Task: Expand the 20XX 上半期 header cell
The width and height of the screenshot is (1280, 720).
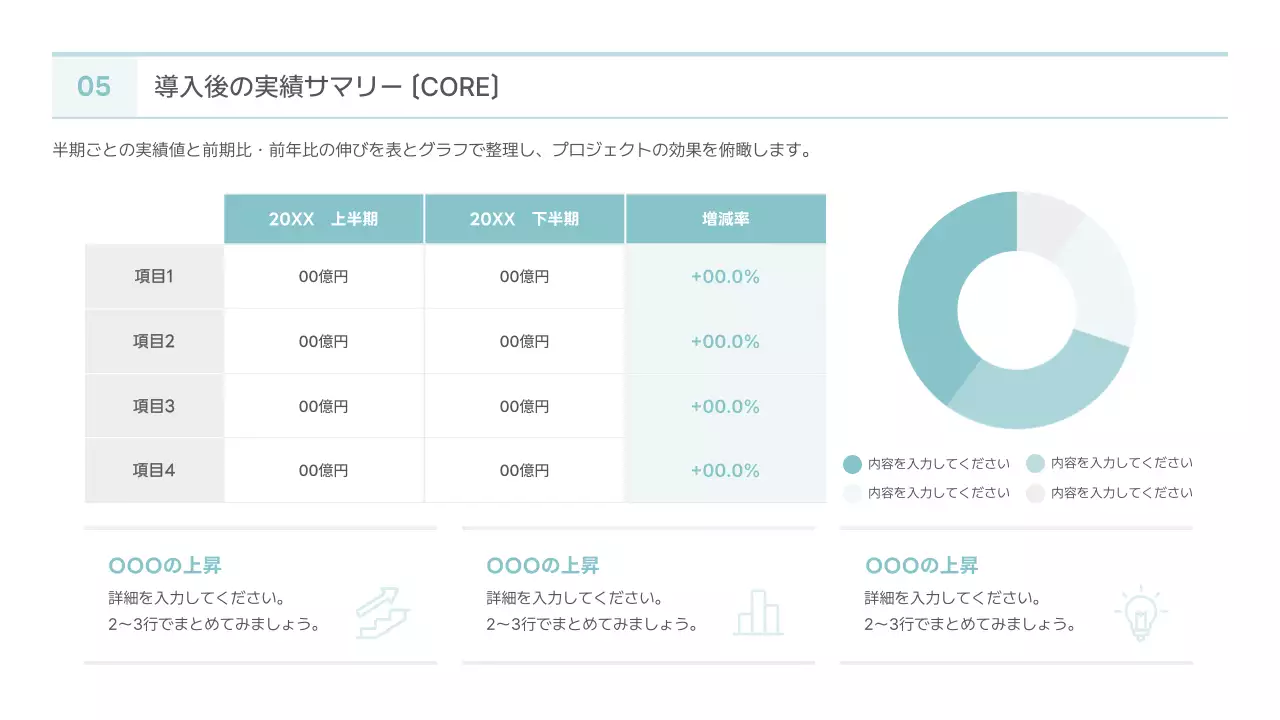Action: point(324,218)
